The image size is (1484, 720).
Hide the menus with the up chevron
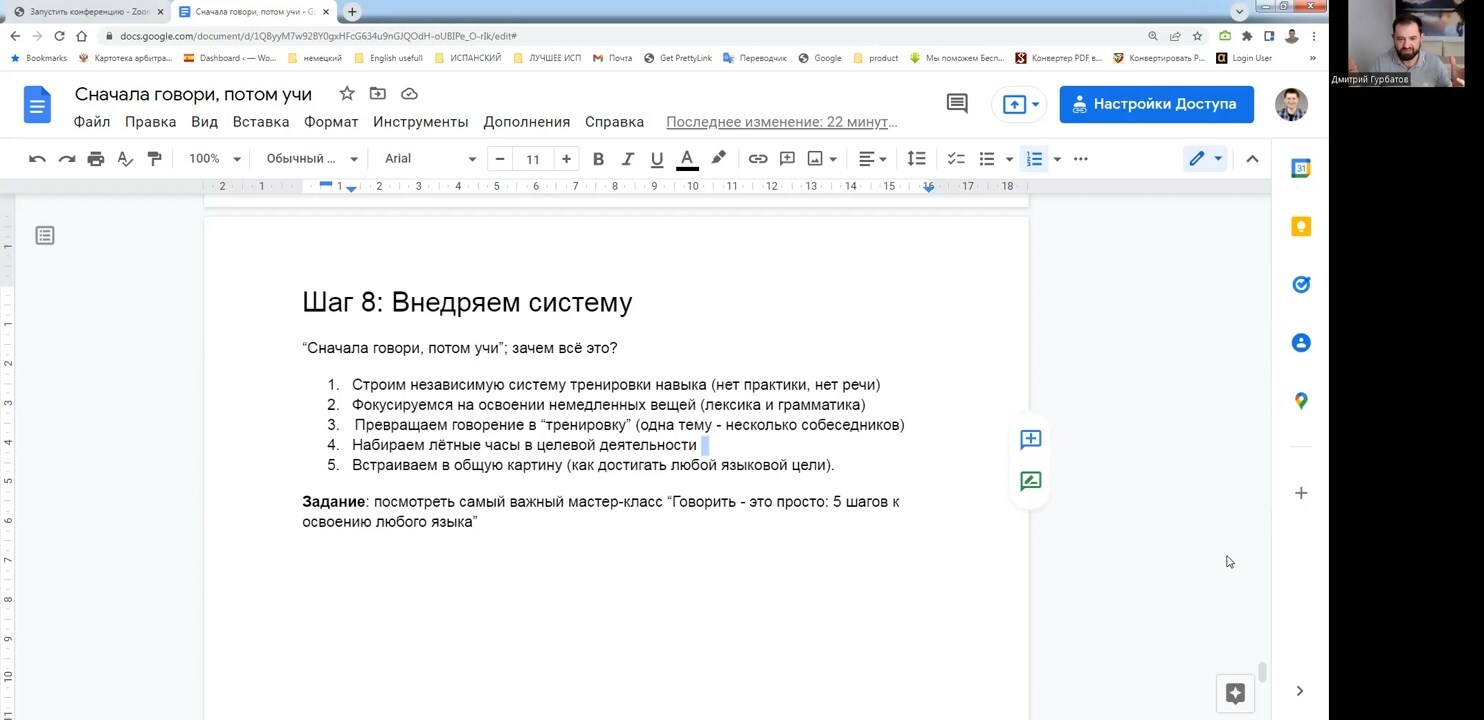tap(1252, 159)
